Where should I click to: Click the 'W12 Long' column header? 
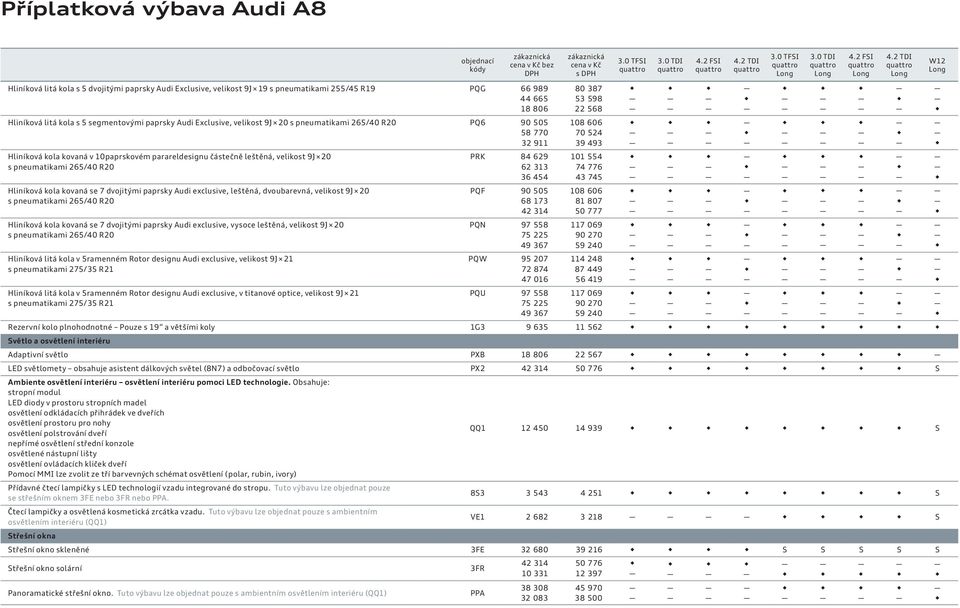point(937,66)
